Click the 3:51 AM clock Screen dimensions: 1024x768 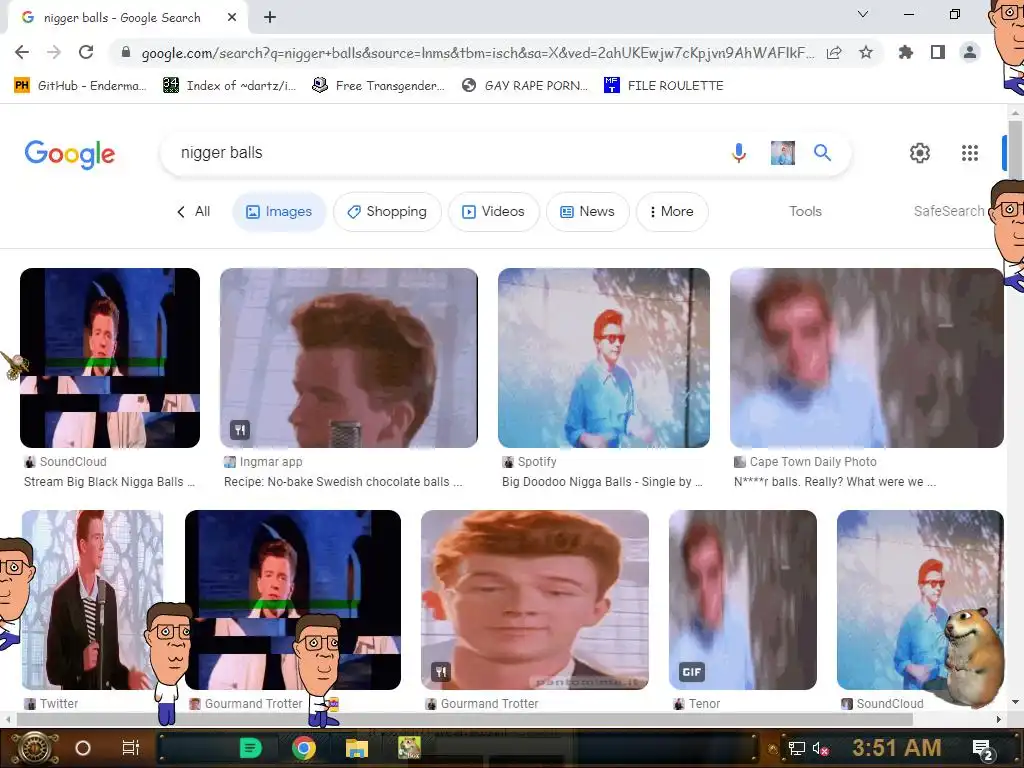(897, 748)
